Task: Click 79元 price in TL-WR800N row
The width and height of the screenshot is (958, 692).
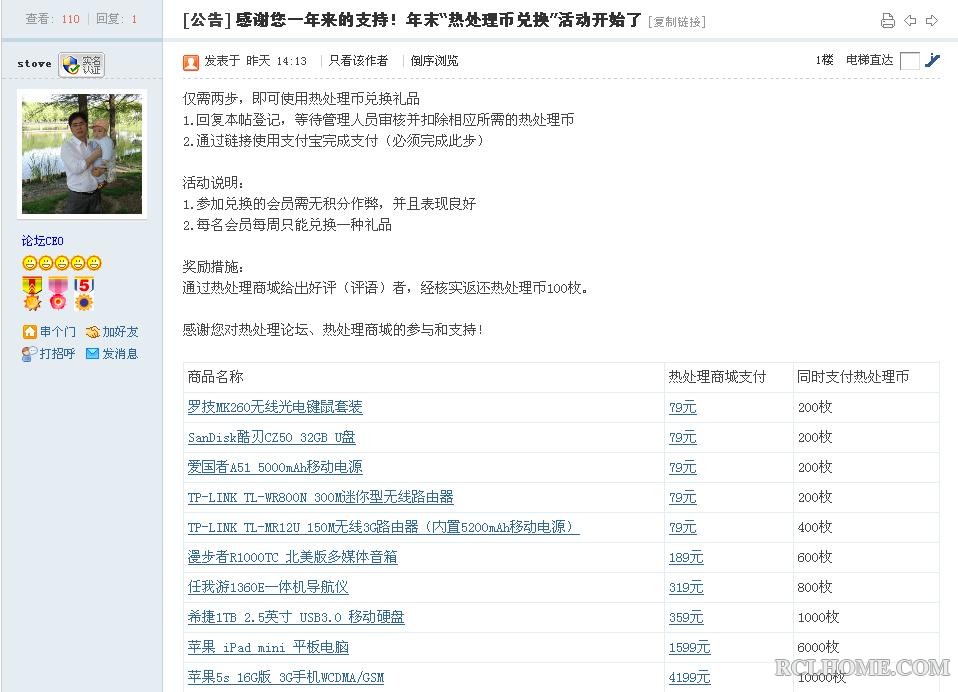Action: tap(682, 497)
